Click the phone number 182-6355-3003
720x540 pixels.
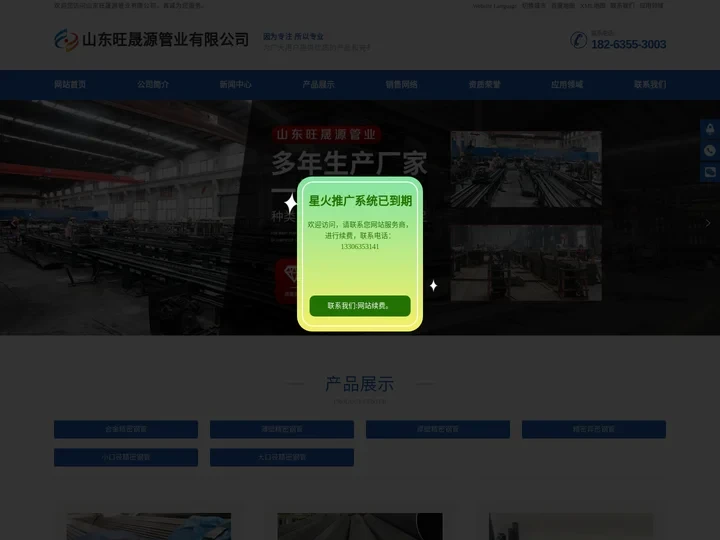point(628,45)
